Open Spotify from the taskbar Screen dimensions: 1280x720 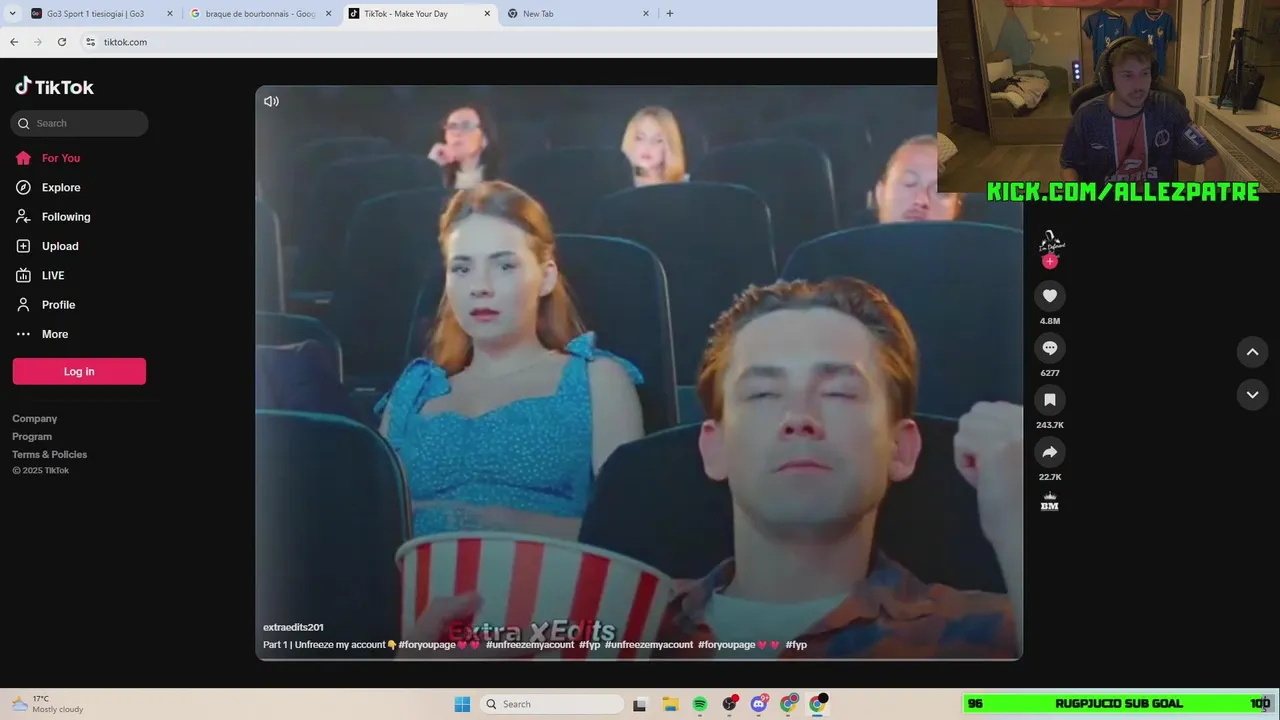(x=700, y=704)
